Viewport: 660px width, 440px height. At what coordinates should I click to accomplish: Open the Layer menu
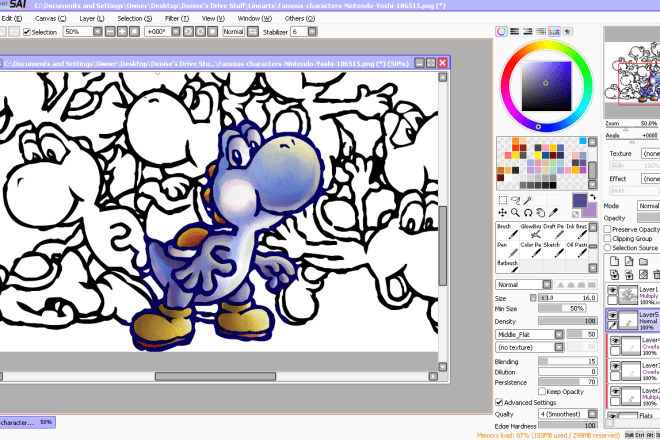tap(92, 19)
